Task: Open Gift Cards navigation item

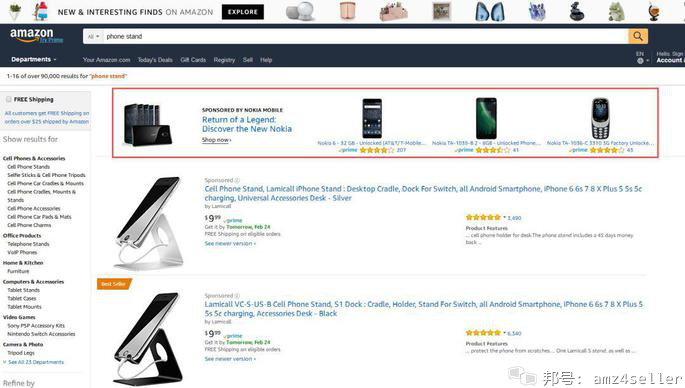Action: coord(193,60)
